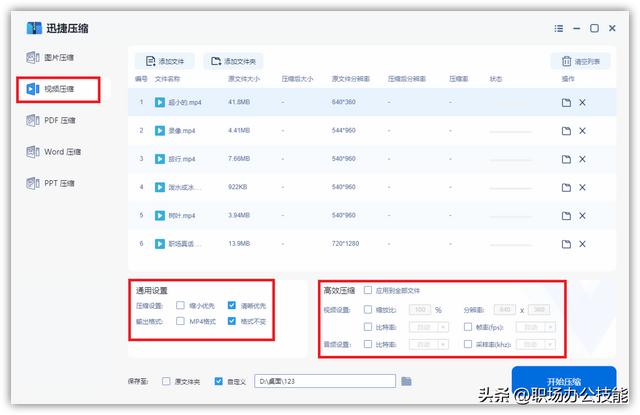Remove 超小的.mp4 with its X icon
This screenshot has width=640, height=415.
click(582, 102)
